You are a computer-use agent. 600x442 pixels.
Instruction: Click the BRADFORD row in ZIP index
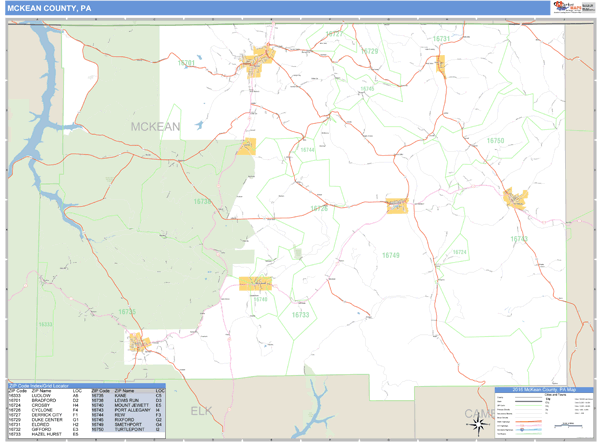[43, 400]
